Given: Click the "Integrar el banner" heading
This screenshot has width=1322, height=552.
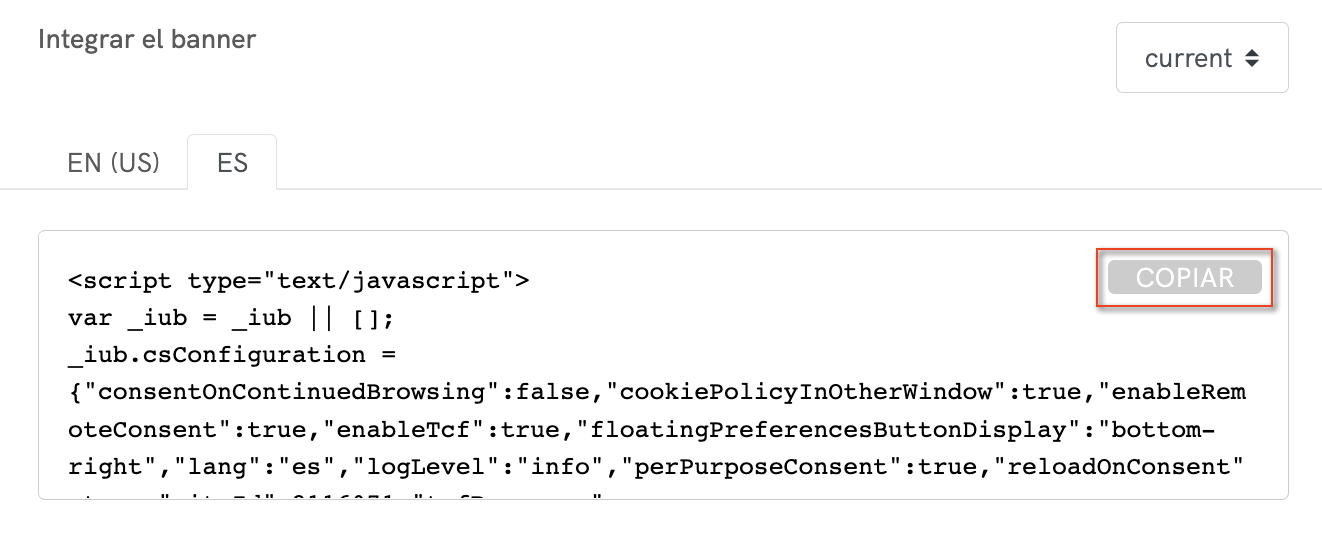Looking at the screenshot, I should [147, 40].
